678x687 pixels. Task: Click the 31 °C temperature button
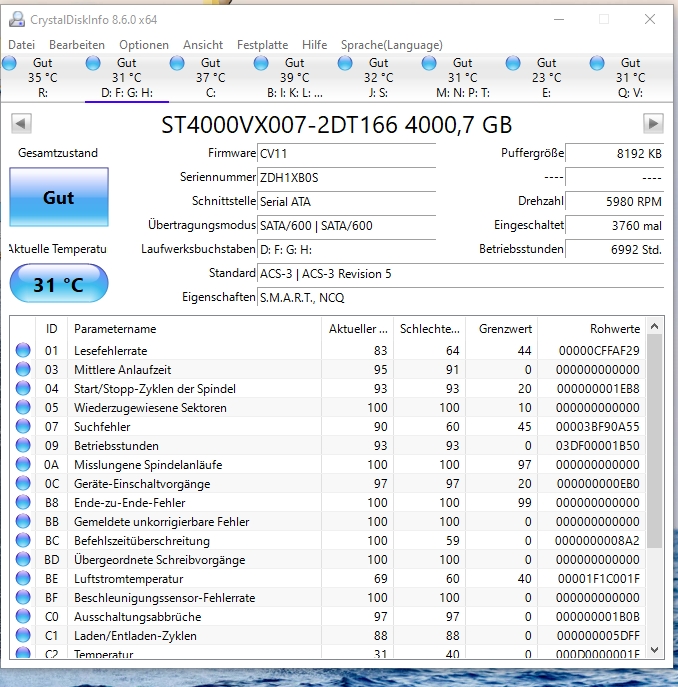tap(59, 283)
